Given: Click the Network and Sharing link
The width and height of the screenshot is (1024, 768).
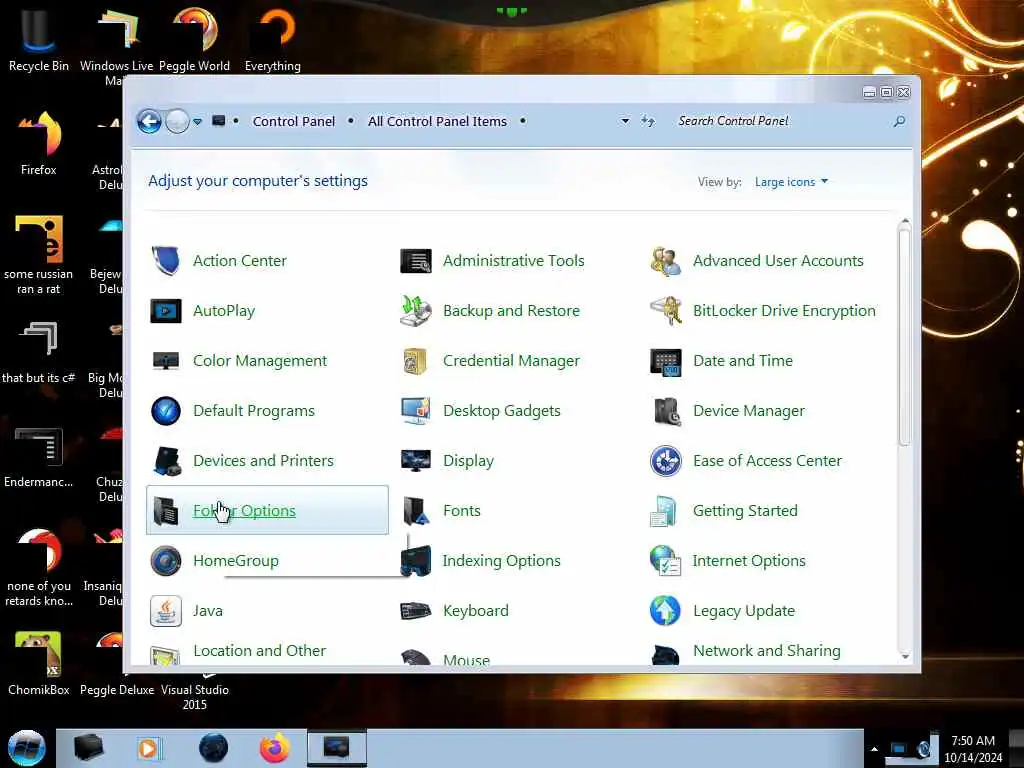Looking at the screenshot, I should (x=767, y=651).
